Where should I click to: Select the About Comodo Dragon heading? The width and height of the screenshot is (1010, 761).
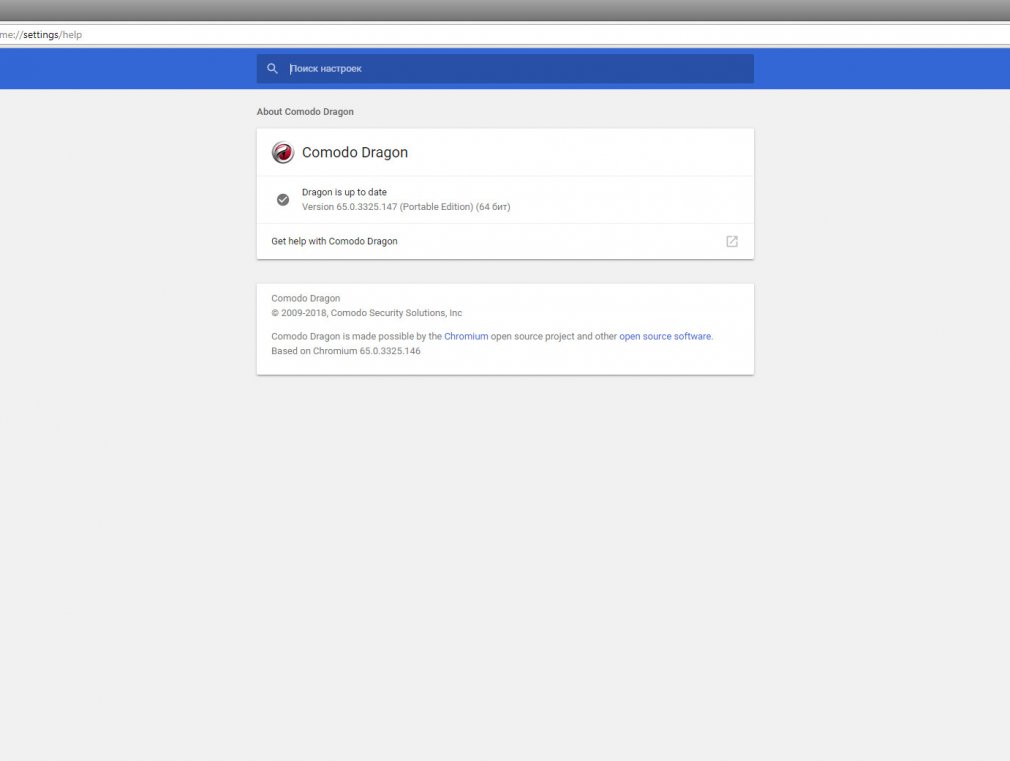(305, 111)
